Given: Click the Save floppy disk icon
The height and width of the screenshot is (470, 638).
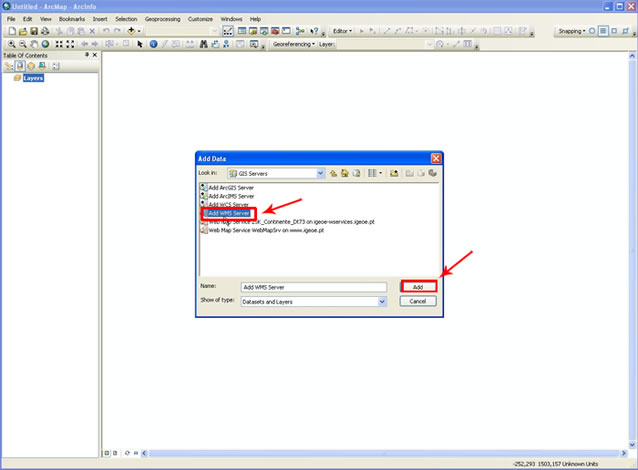Looking at the screenshot, I should click(x=34, y=31).
